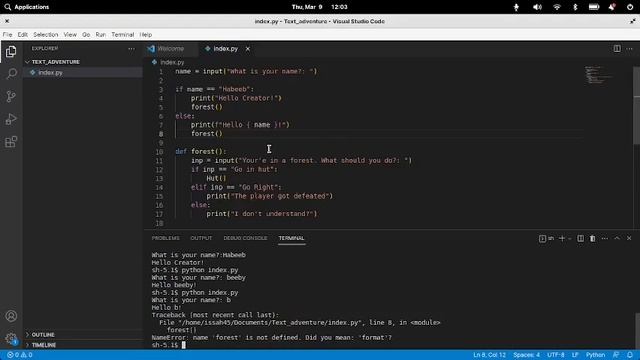Split the editor right
Screen dimensions: 640x360
(x=617, y=49)
